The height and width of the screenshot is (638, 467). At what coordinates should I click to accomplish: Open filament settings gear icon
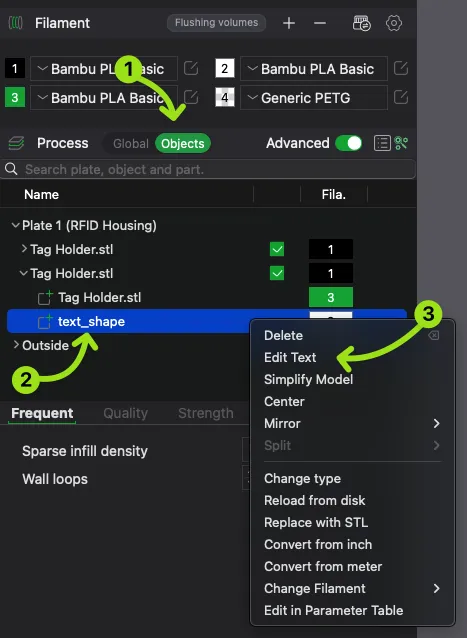pyautogui.click(x=394, y=23)
